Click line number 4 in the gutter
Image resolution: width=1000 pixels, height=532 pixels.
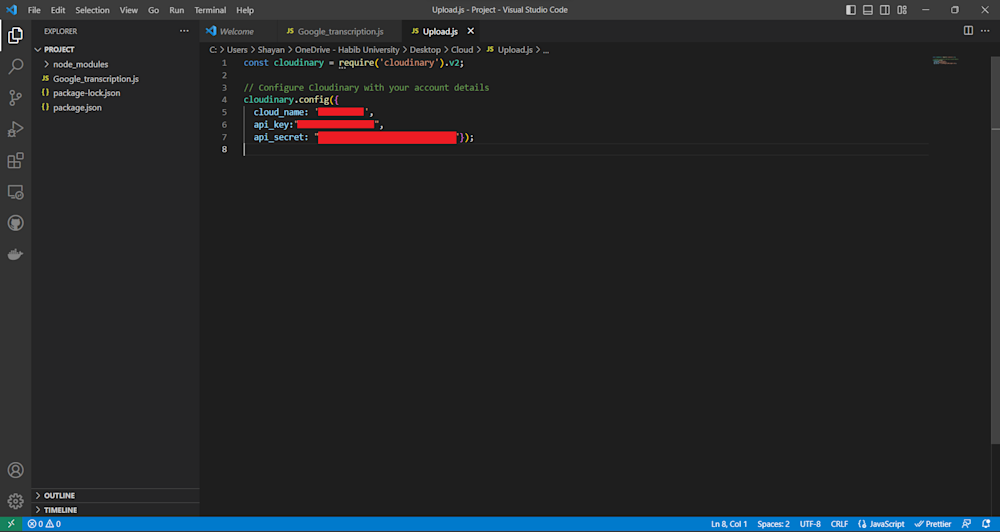tap(224, 100)
